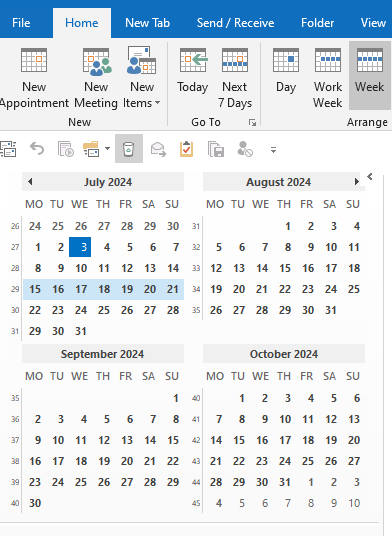Image resolution: width=392 pixels, height=536 pixels.
Task: Click Send/Receive All Folders quick icon
Action: (8, 149)
